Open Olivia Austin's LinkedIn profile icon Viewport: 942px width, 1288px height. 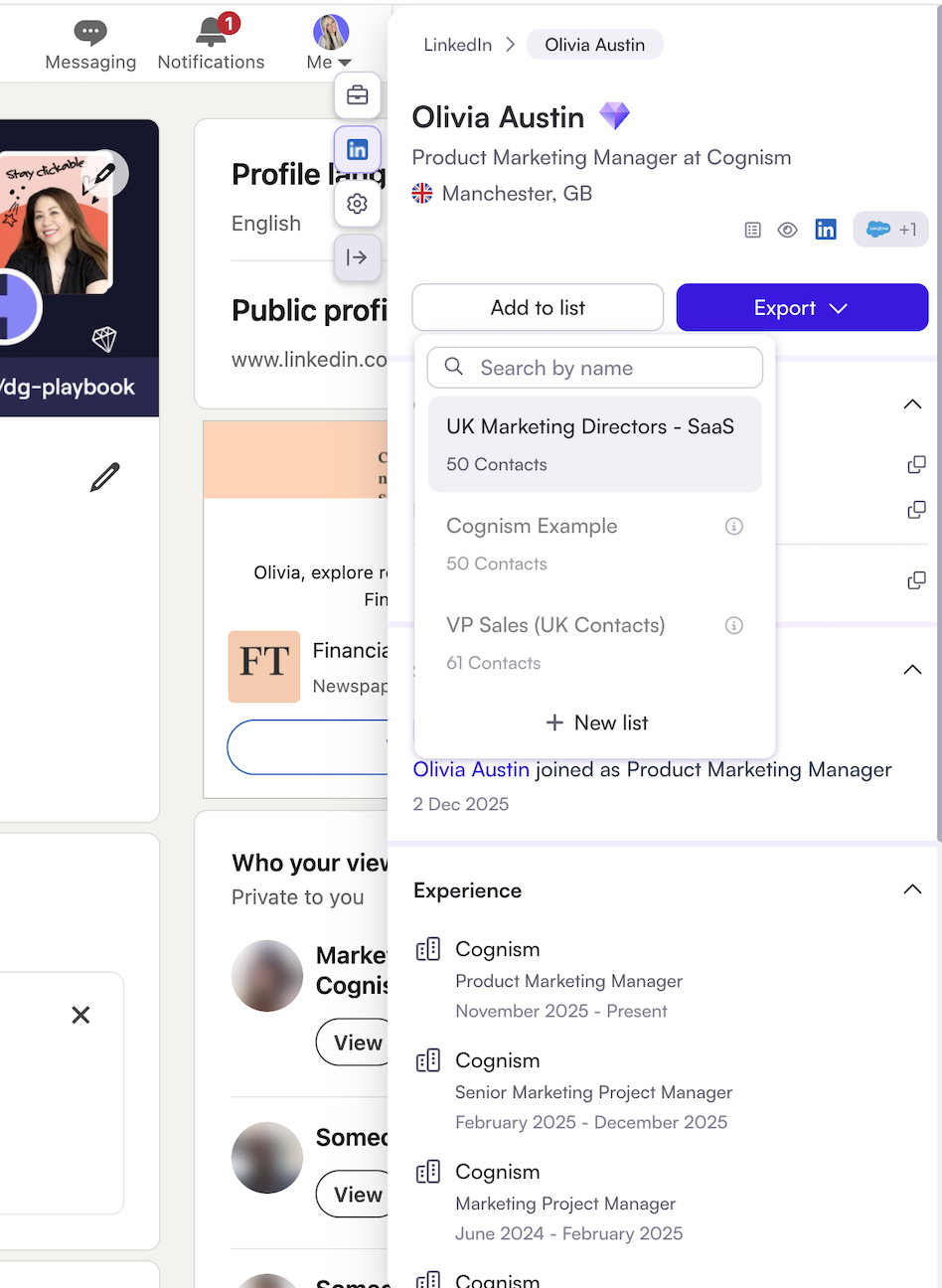click(x=826, y=230)
